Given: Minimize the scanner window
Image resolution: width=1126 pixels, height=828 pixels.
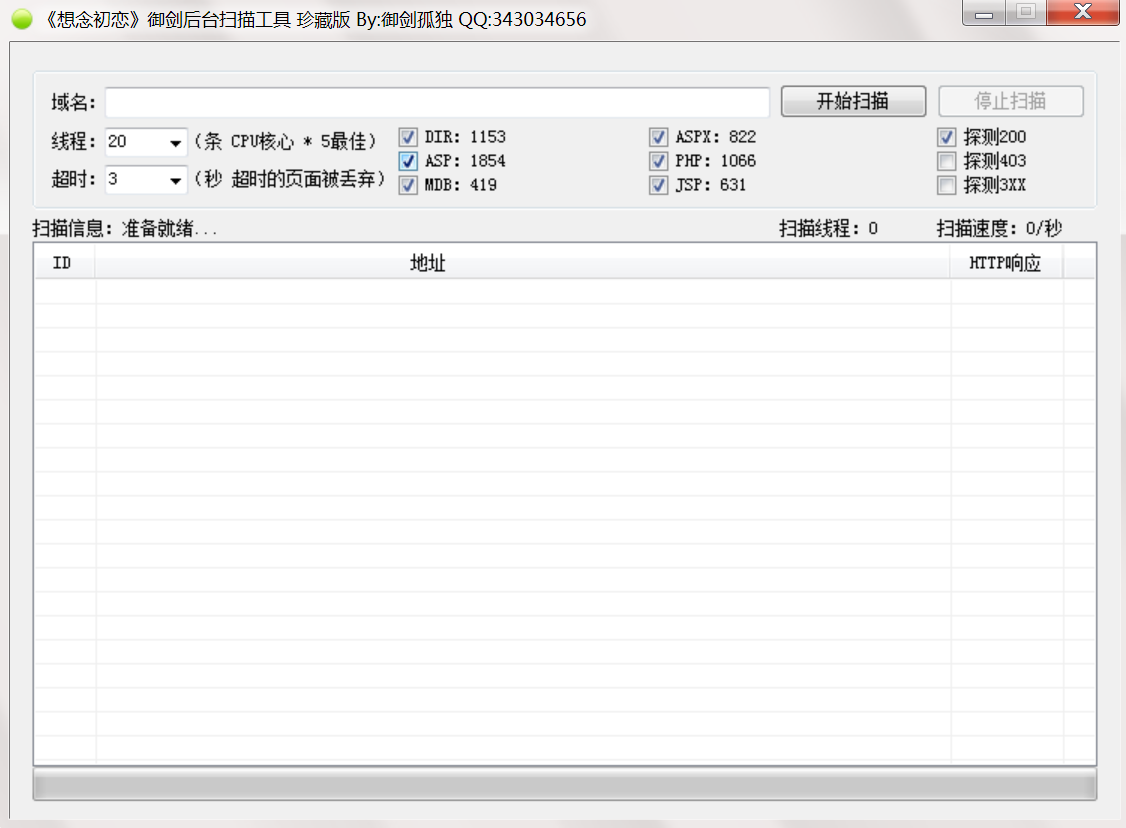Looking at the screenshot, I should point(984,13).
